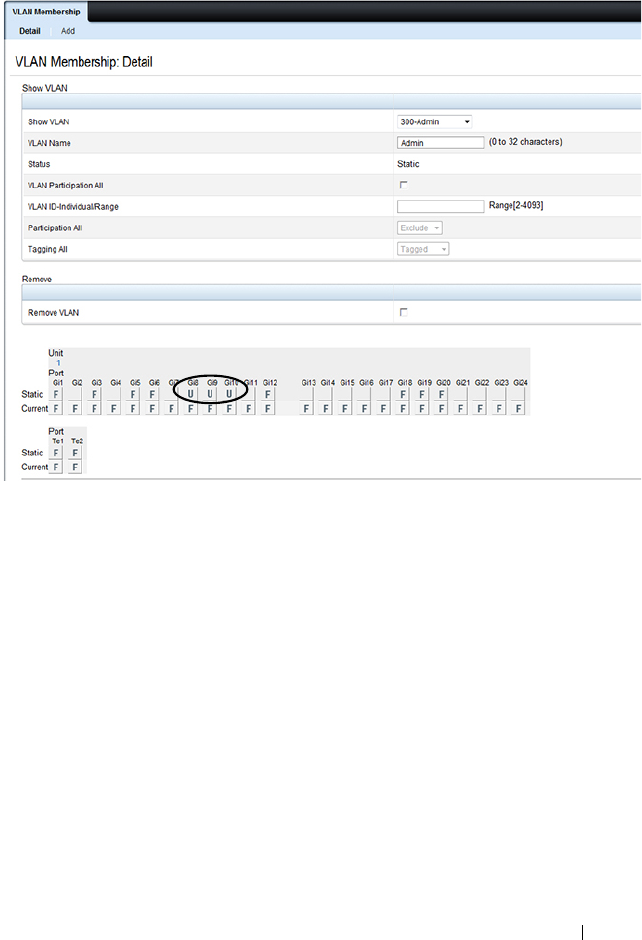The image size is (642, 940).
Task: Click the 'Range[2-4093]' hint text
Action: [x=516, y=205]
